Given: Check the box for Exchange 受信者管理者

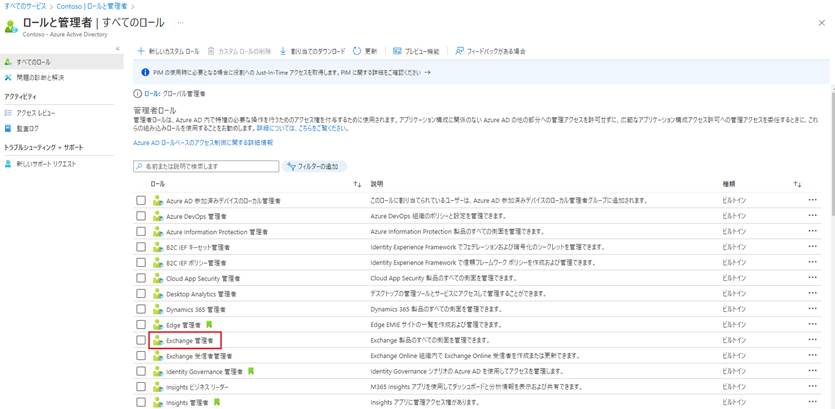Looking at the screenshot, I should point(141,355).
